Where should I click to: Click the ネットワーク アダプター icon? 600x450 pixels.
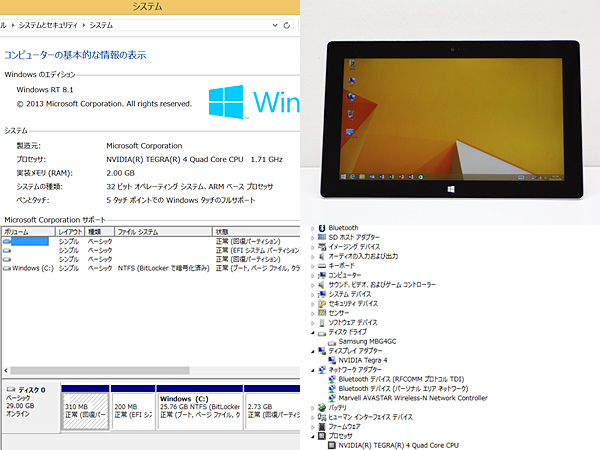[x=322, y=370]
